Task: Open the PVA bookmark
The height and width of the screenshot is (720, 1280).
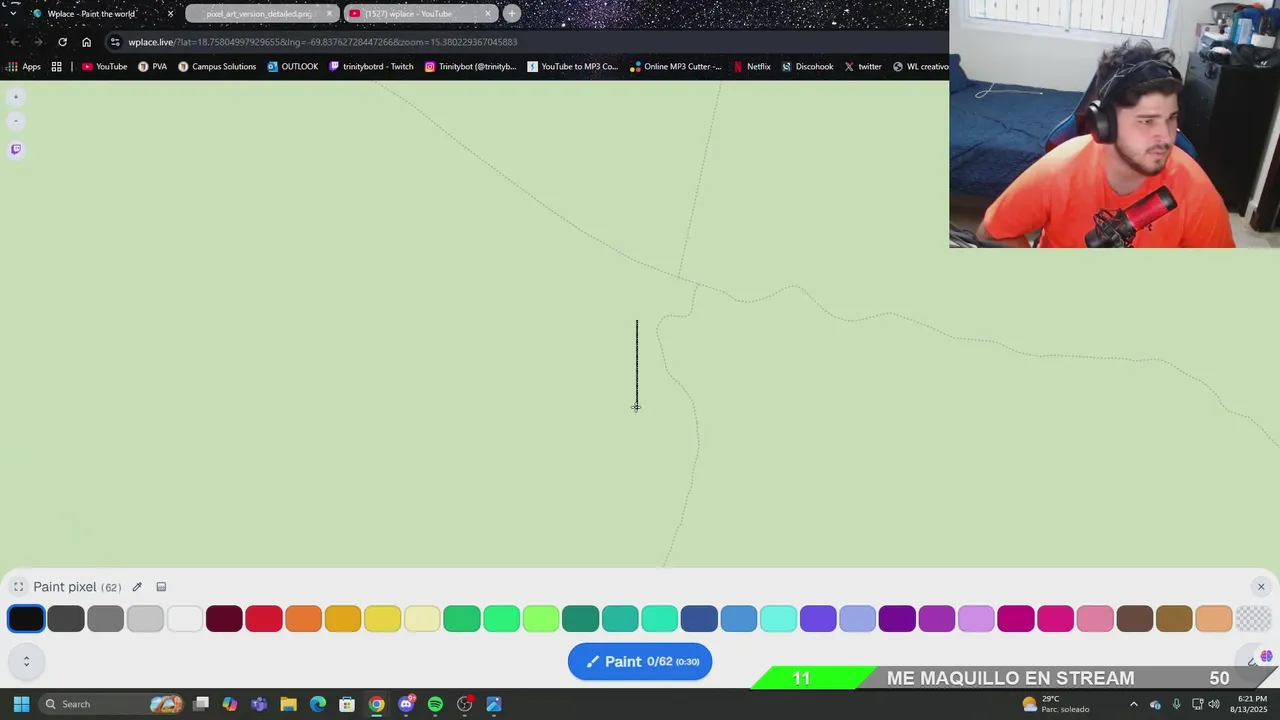Action: [x=153, y=67]
